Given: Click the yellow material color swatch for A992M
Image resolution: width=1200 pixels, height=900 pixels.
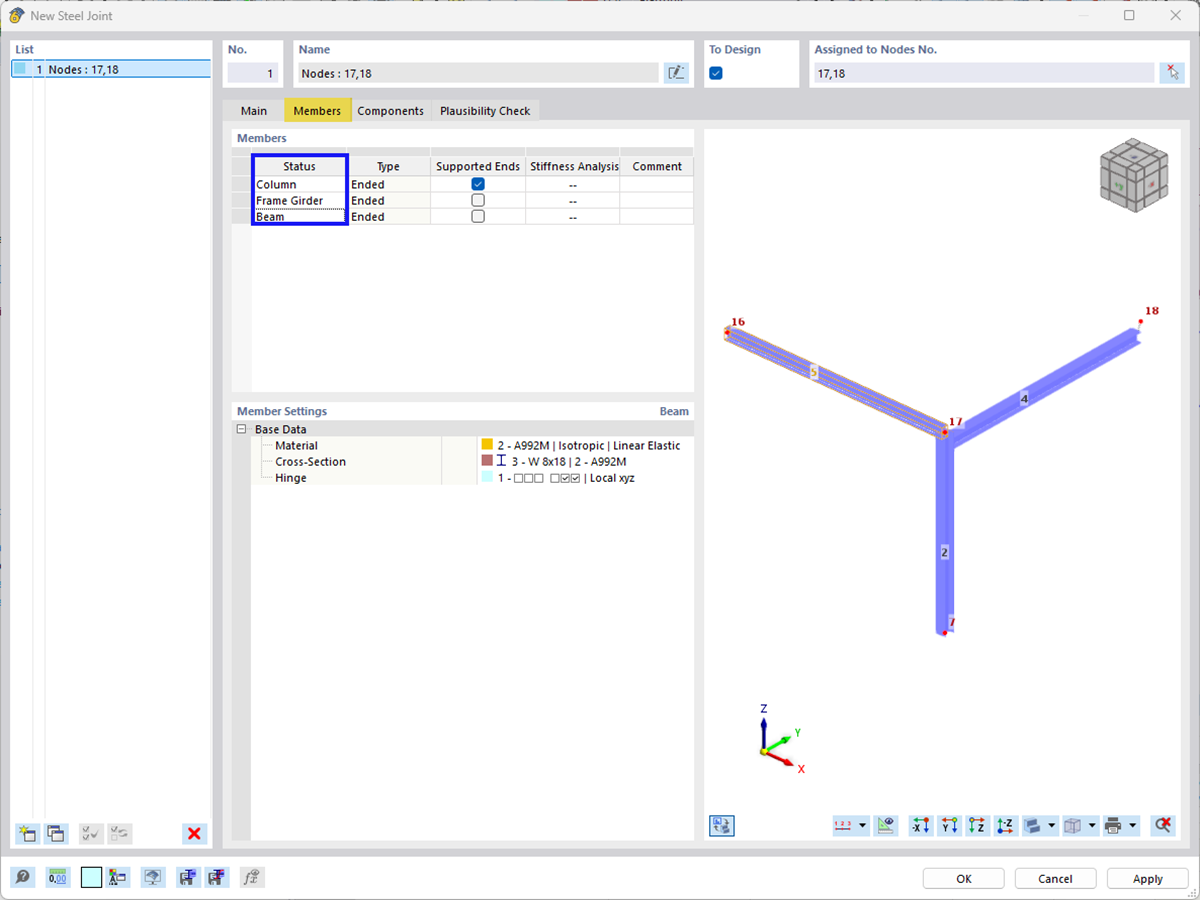Looking at the screenshot, I should point(487,445).
